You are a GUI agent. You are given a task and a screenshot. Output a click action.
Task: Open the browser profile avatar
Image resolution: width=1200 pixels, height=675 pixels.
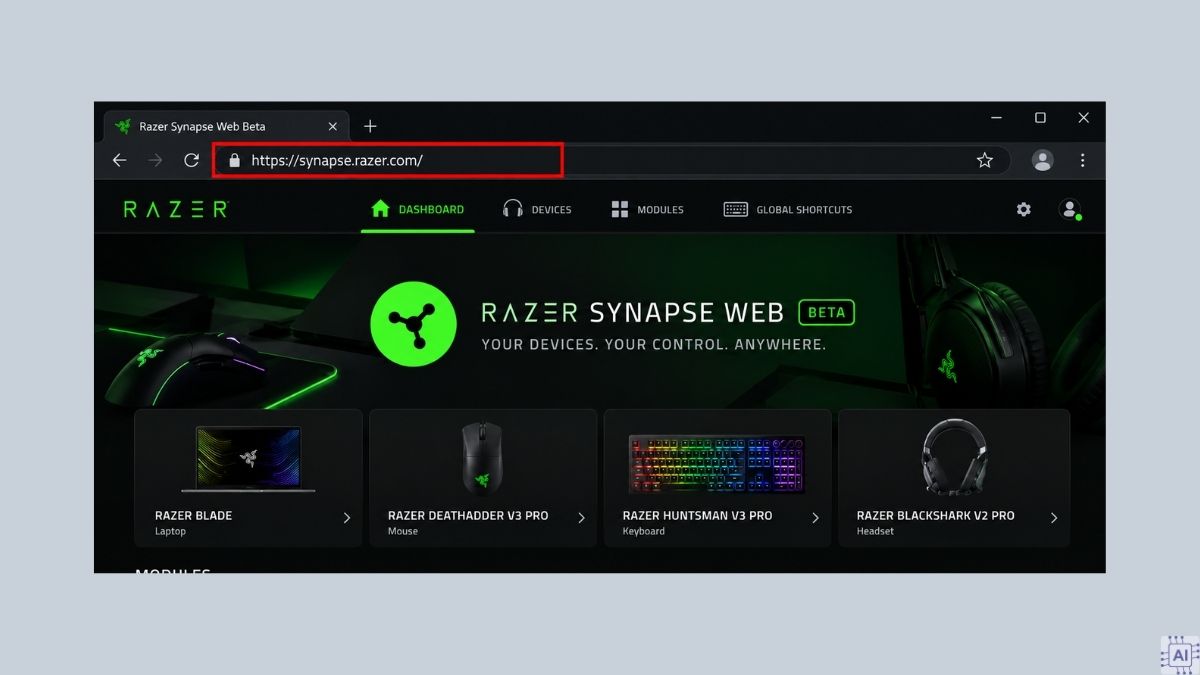(1043, 160)
